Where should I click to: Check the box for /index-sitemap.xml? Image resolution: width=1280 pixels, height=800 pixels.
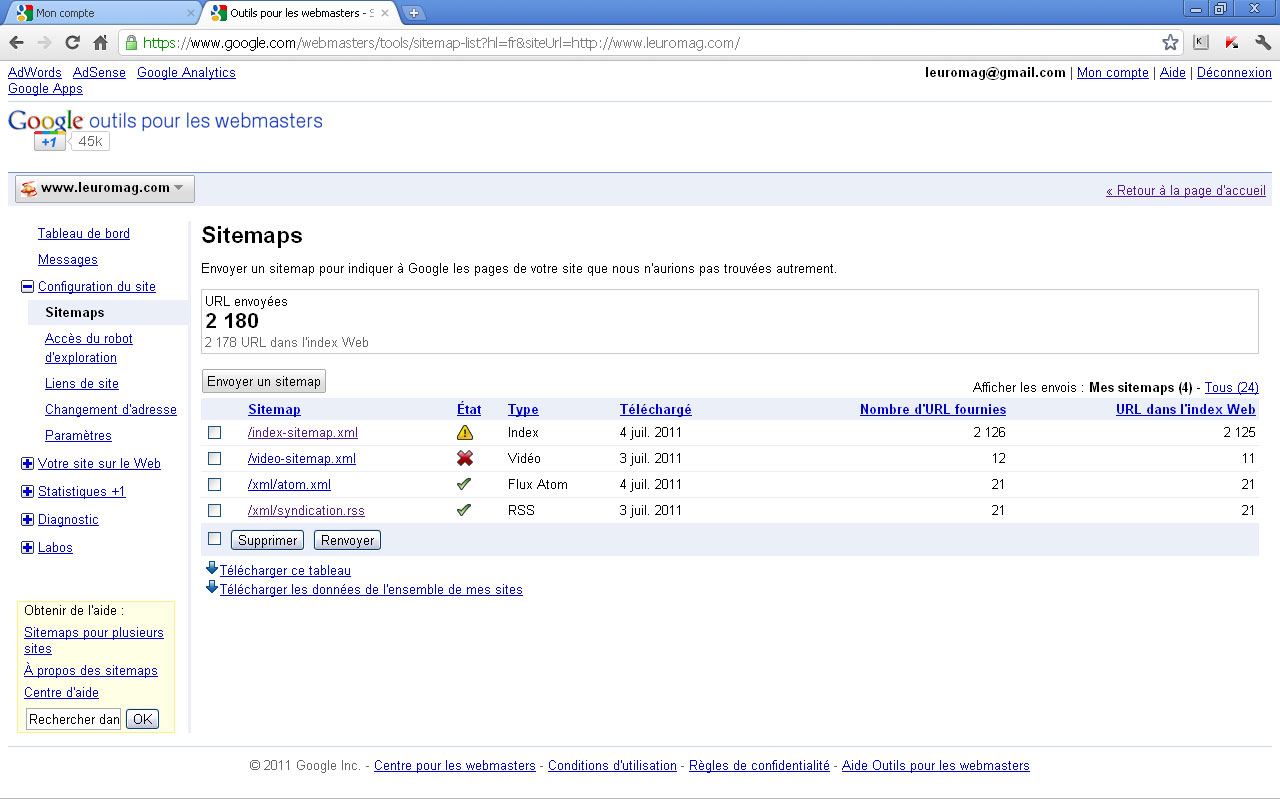tap(214, 433)
